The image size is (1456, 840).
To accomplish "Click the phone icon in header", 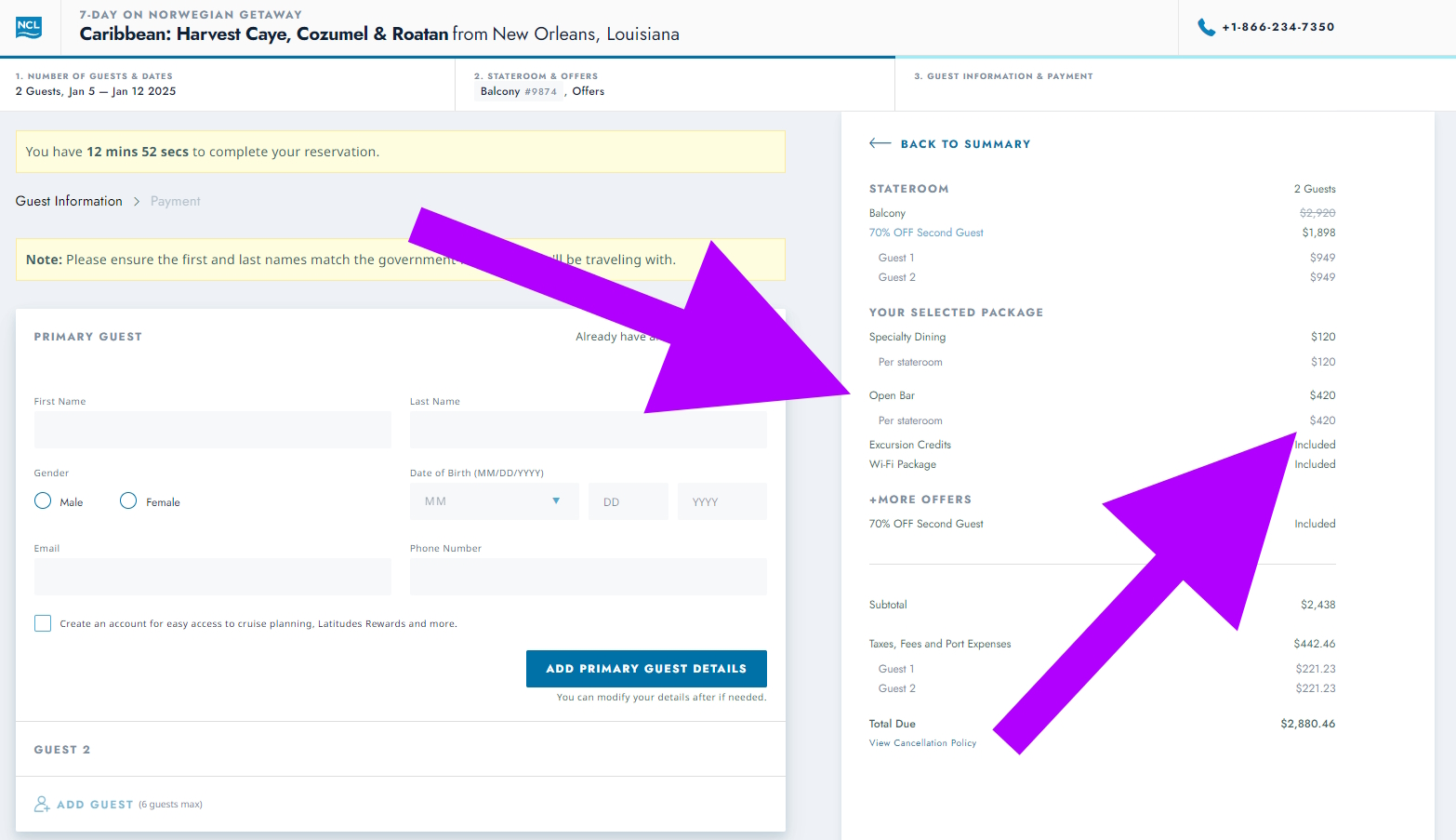I will point(1206,27).
